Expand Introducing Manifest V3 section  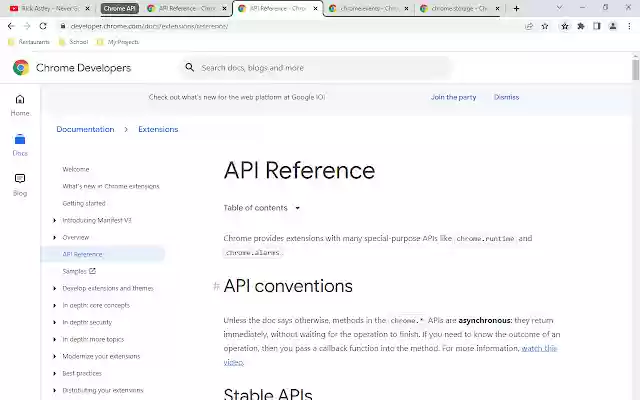pos(55,220)
